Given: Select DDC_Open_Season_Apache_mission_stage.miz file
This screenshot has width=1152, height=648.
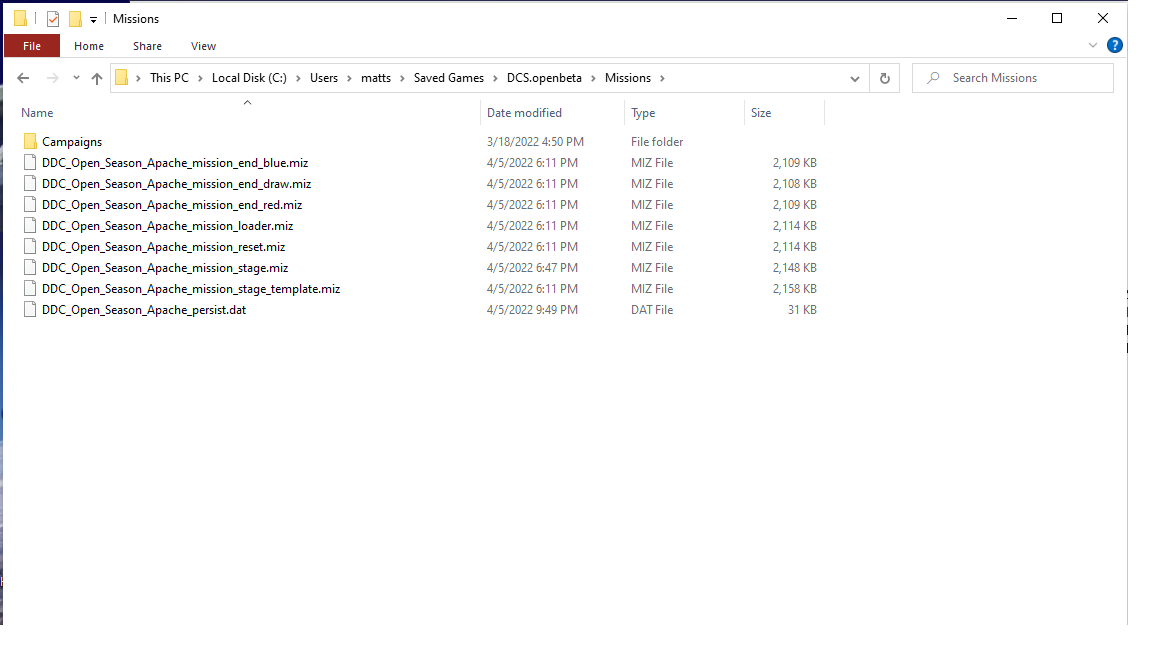Looking at the screenshot, I should click(x=165, y=268).
